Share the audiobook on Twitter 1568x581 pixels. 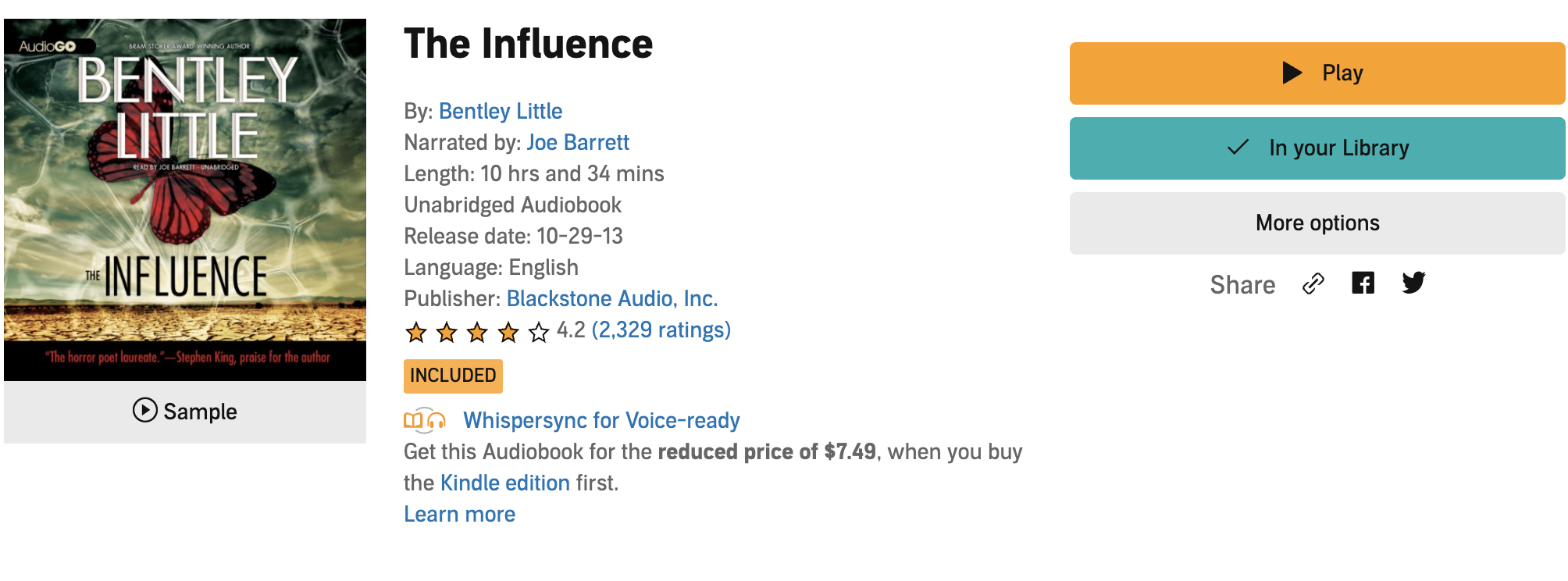[1413, 283]
